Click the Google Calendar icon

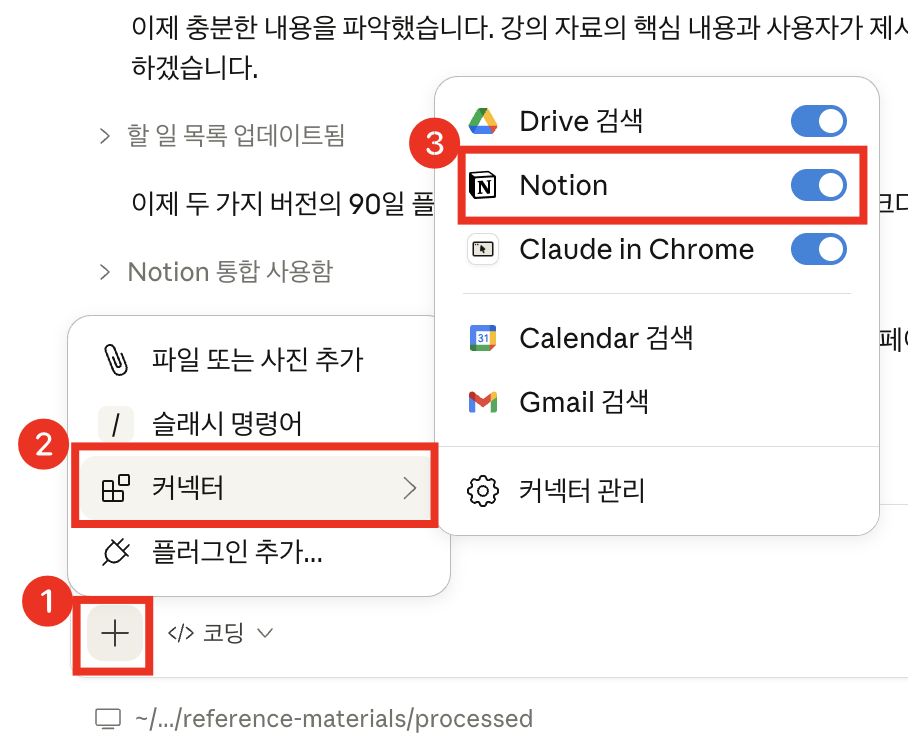tap(484, 338)
